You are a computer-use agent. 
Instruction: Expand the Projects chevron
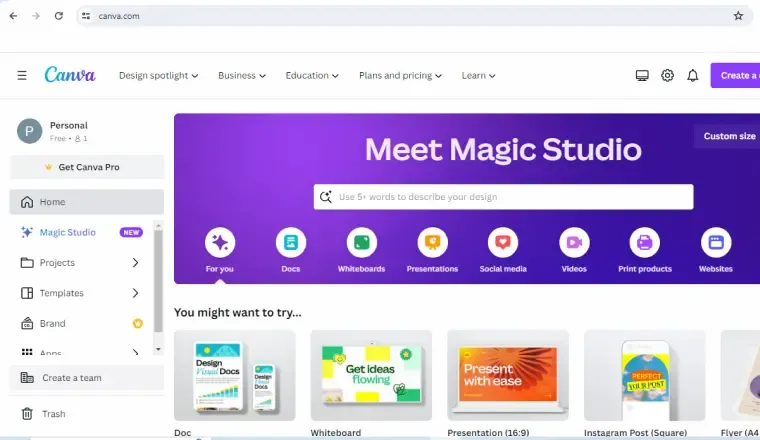(x=135, y=263)
